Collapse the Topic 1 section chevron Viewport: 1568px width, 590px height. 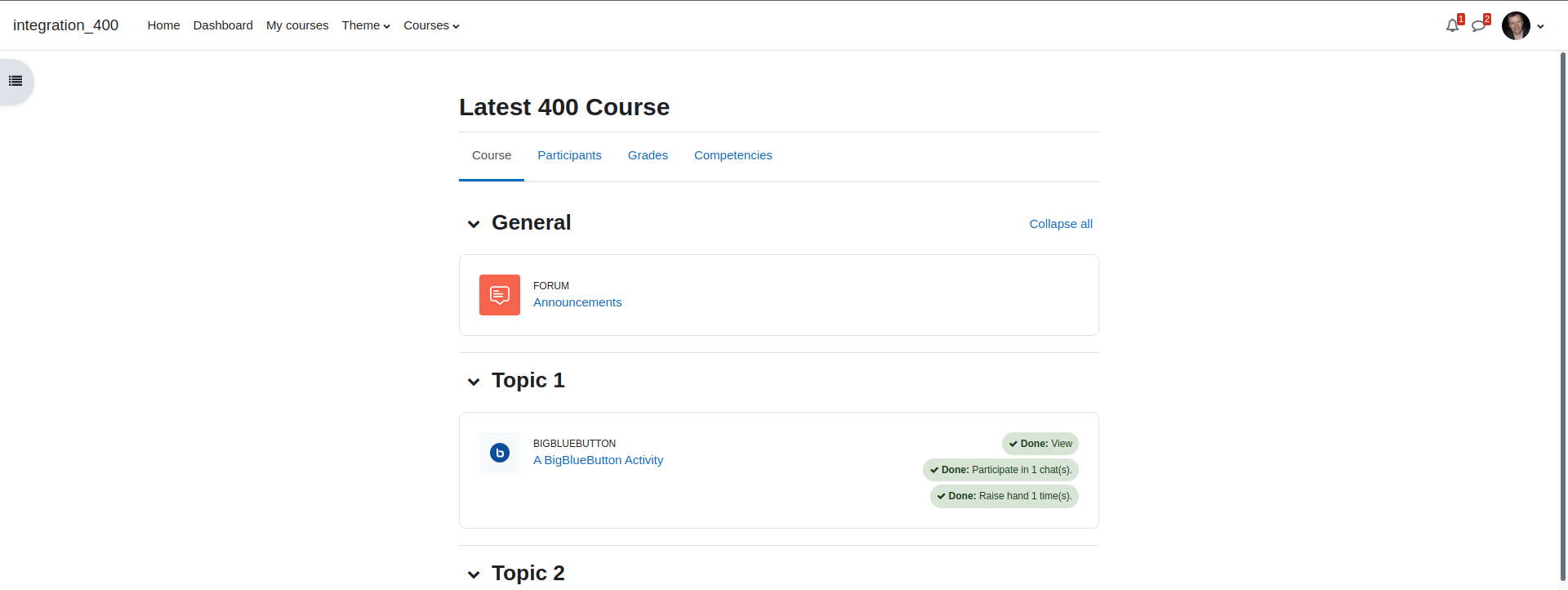pos(474,382)
